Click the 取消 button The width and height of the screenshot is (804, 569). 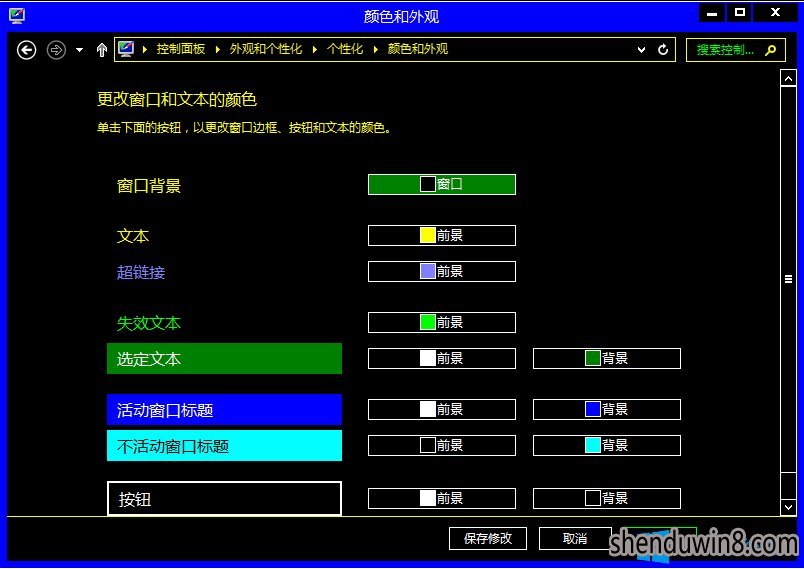tap(575, 538)
